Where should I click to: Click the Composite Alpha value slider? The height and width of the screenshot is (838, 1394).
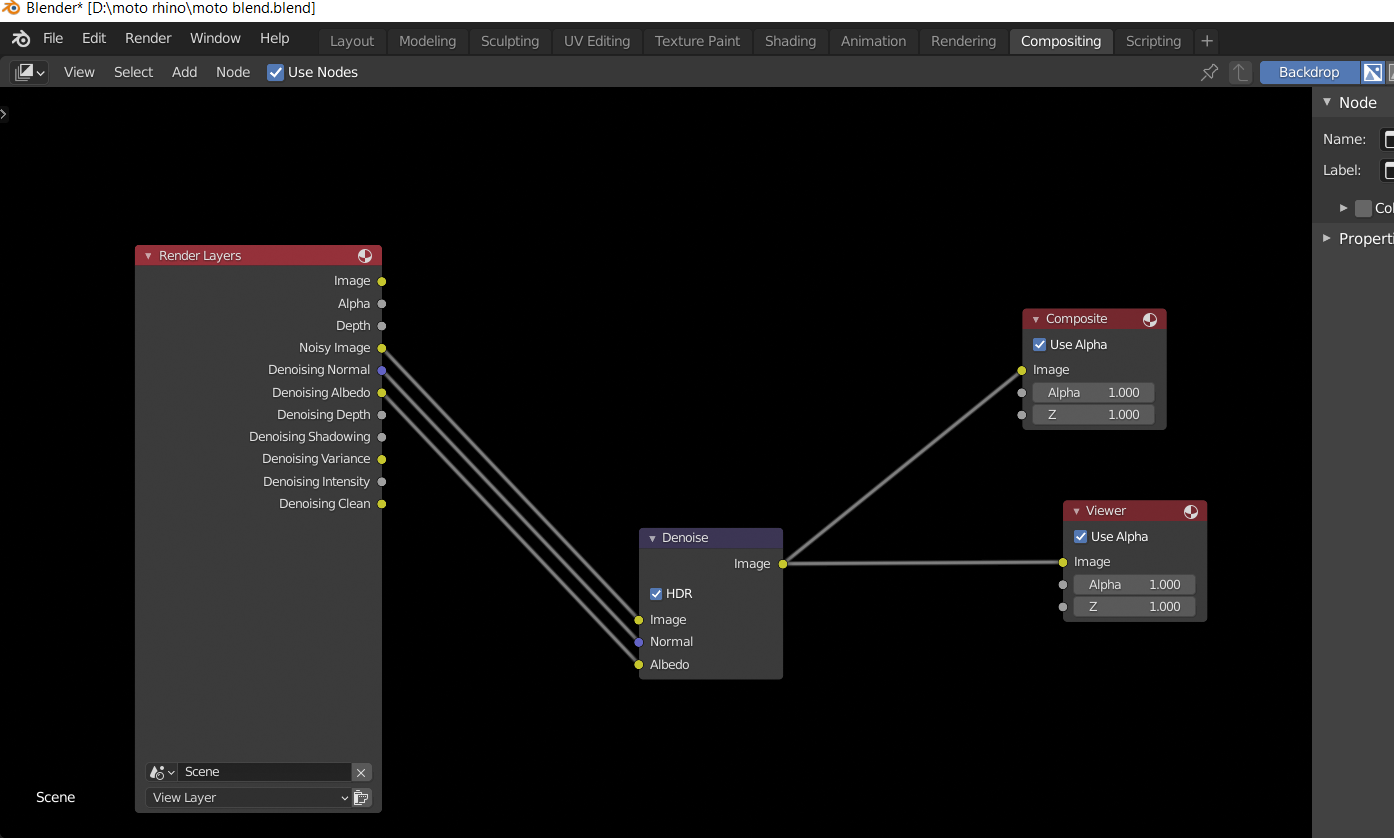coord(1093,393)
